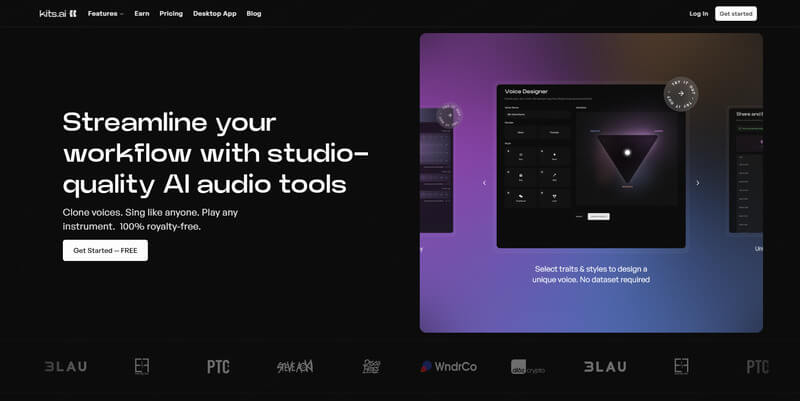Click the 'Clone voices. Sing like anyone' subtitle
The image size is (800, 401).
tap(151, 219)
